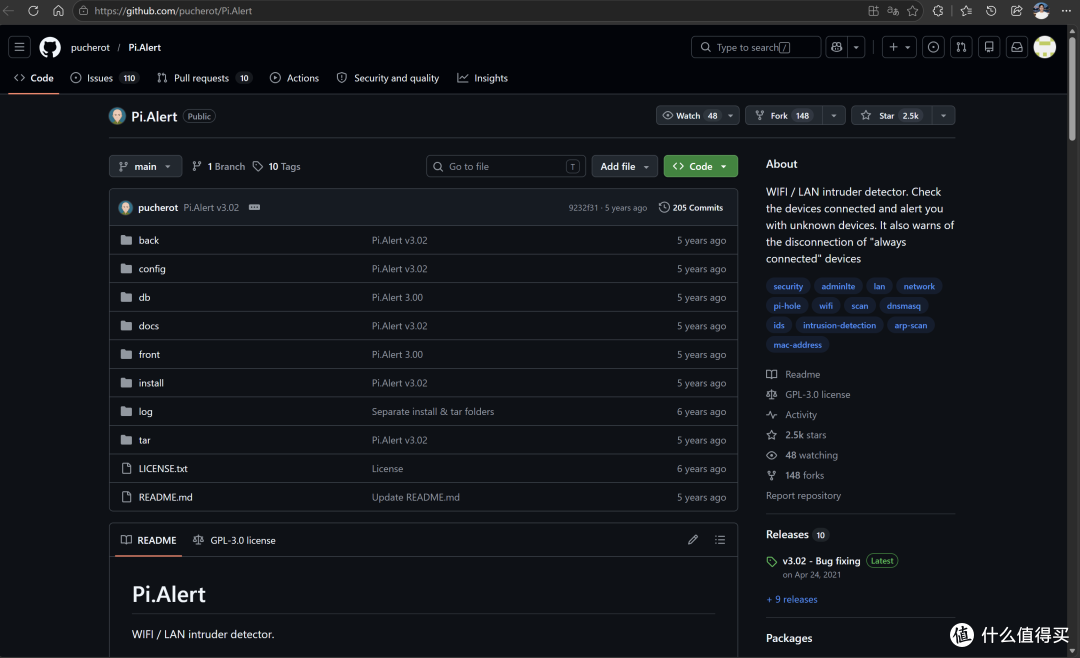Open Security and quality tab
This screenshot has width=1080, height=658.
388,78
